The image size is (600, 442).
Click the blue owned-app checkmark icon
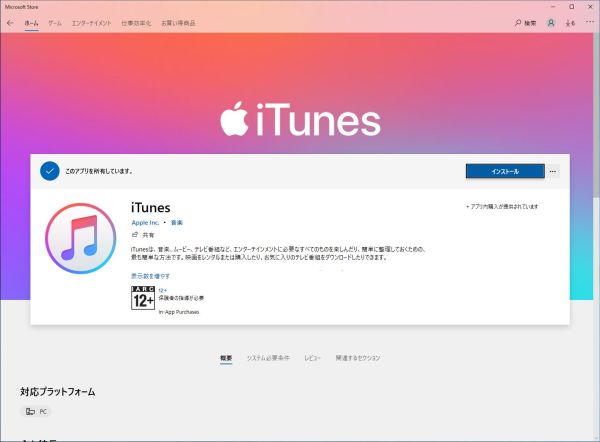(50, 171)
